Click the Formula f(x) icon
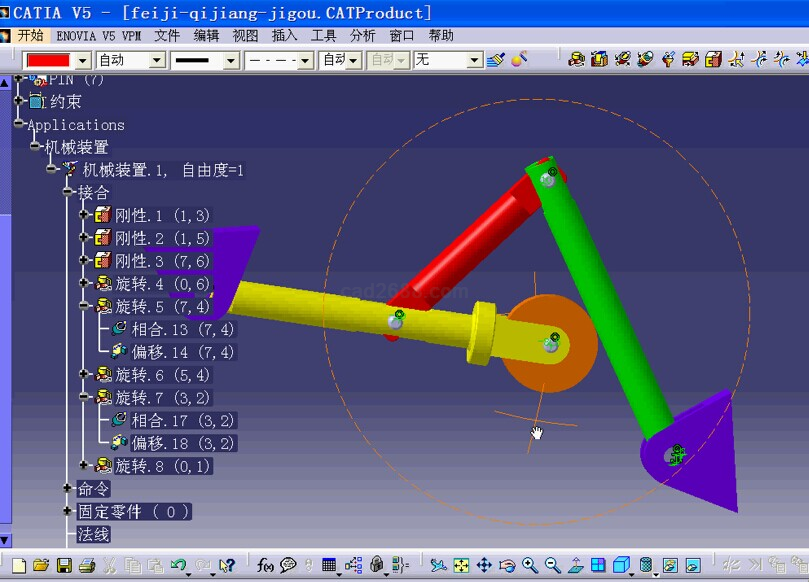This screenshot has width=809, height=582. [265, 566]
